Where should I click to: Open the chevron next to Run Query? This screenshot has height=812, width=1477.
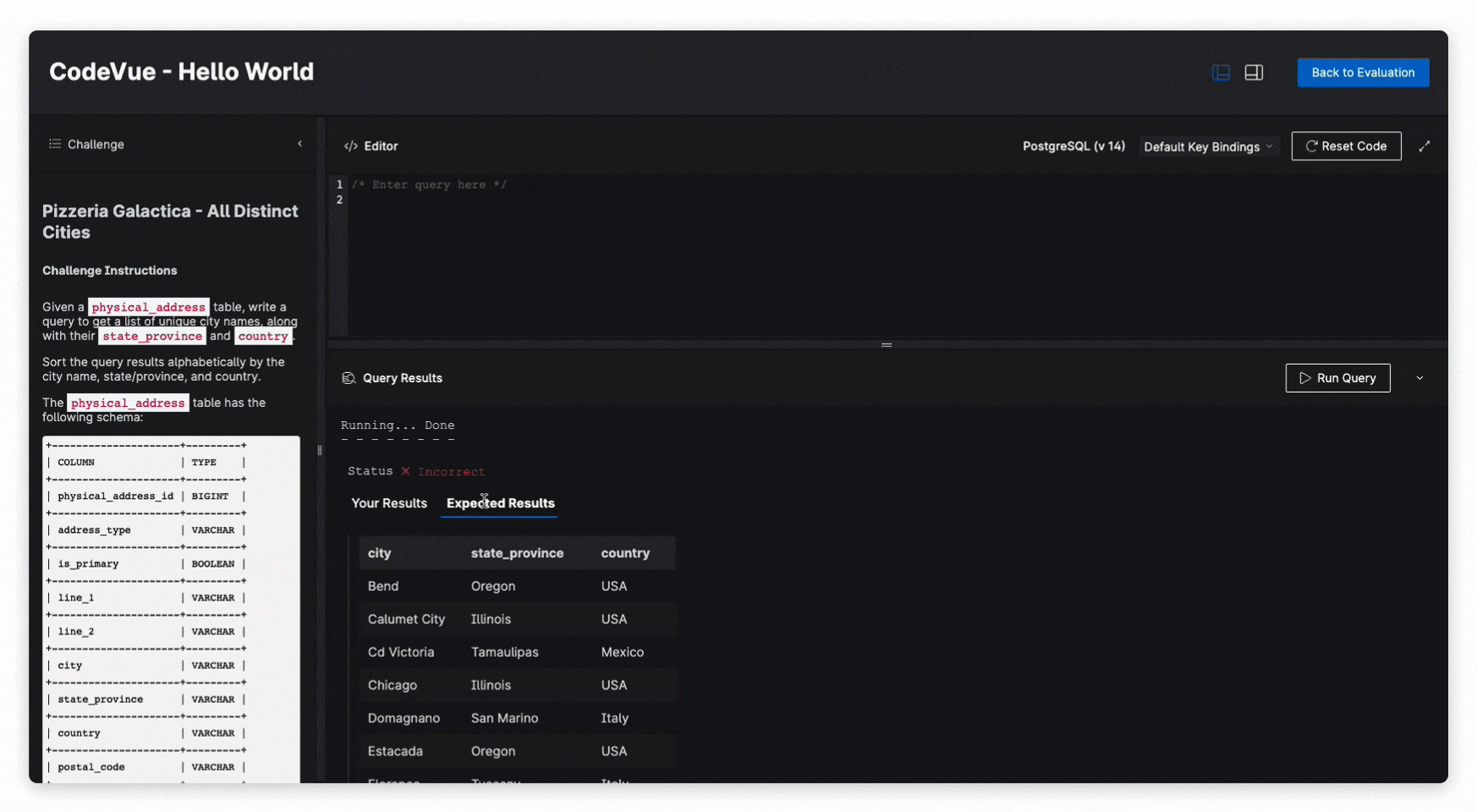click(x=1419, y=378)
